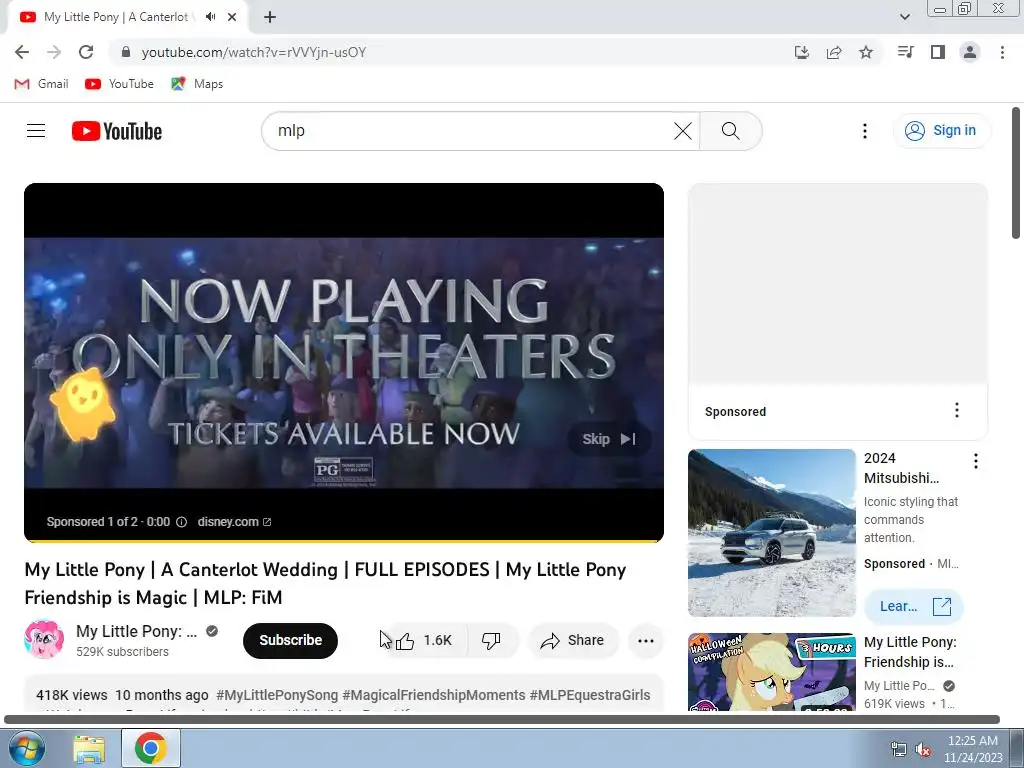Click the #MyLittlePonySong hashtag
Viewport: 1024px width, 768px height.
pyautogui.click(x=277, y=695)
